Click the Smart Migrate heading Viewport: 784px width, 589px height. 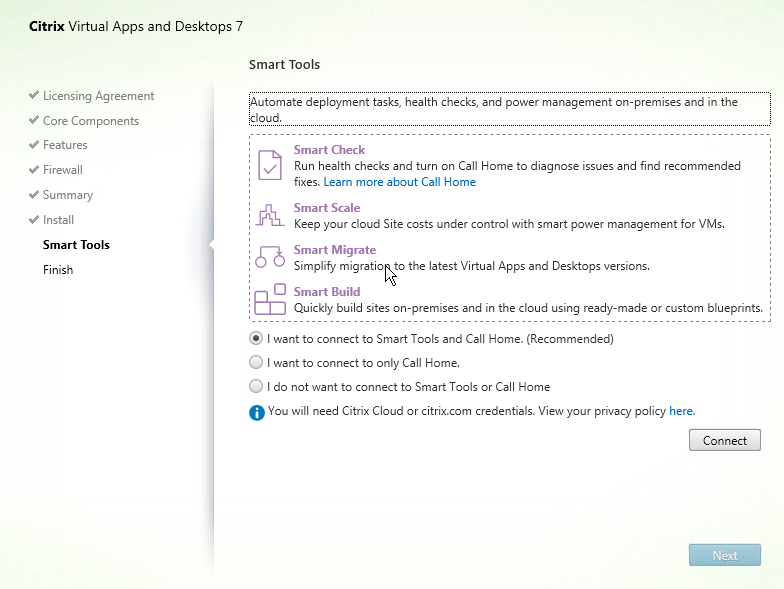pyautogui.click(x=334, y=250)
